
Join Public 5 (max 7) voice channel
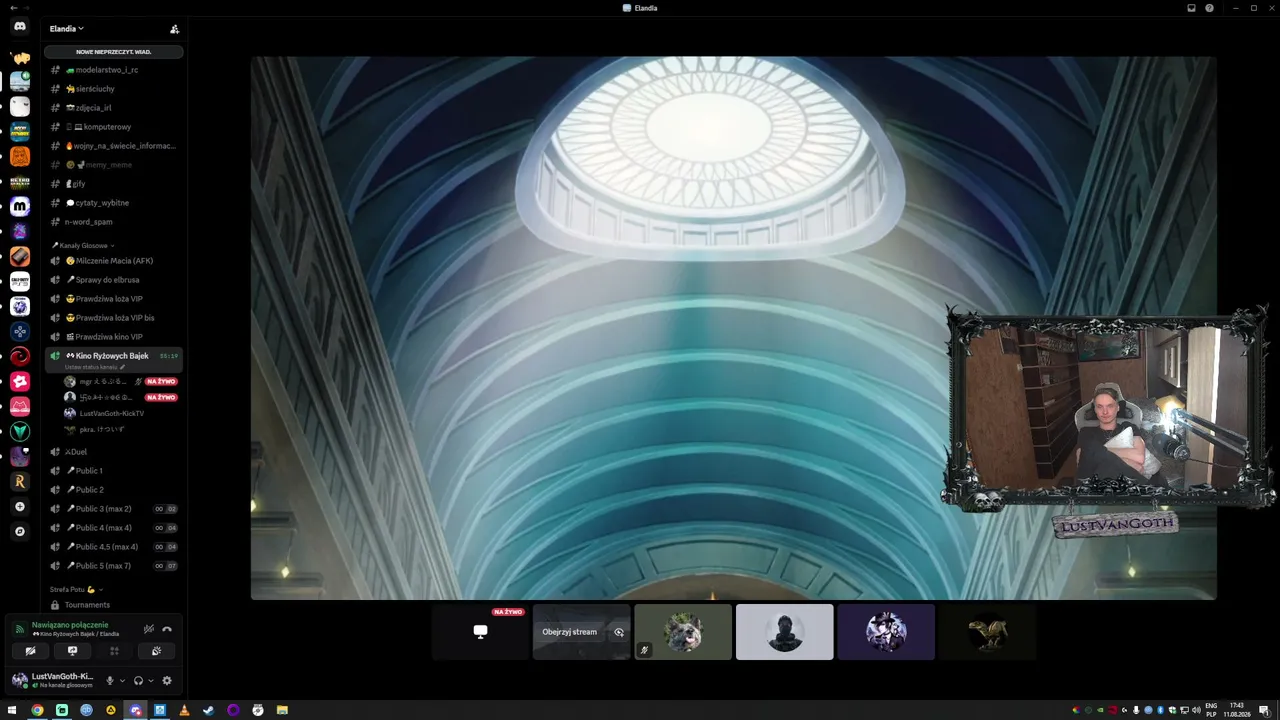pyautogui.click(x=114, y=566)
